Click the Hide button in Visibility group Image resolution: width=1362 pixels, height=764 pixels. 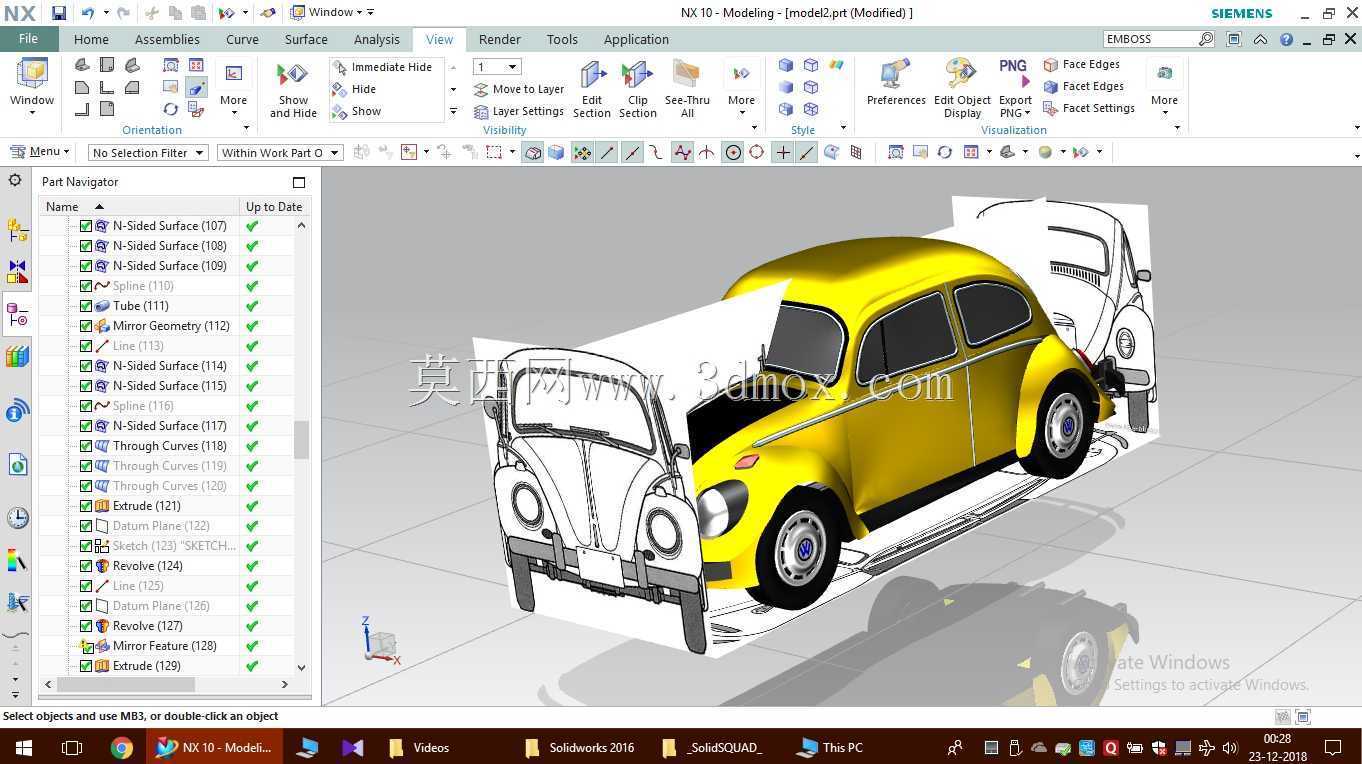click(355, 89)
